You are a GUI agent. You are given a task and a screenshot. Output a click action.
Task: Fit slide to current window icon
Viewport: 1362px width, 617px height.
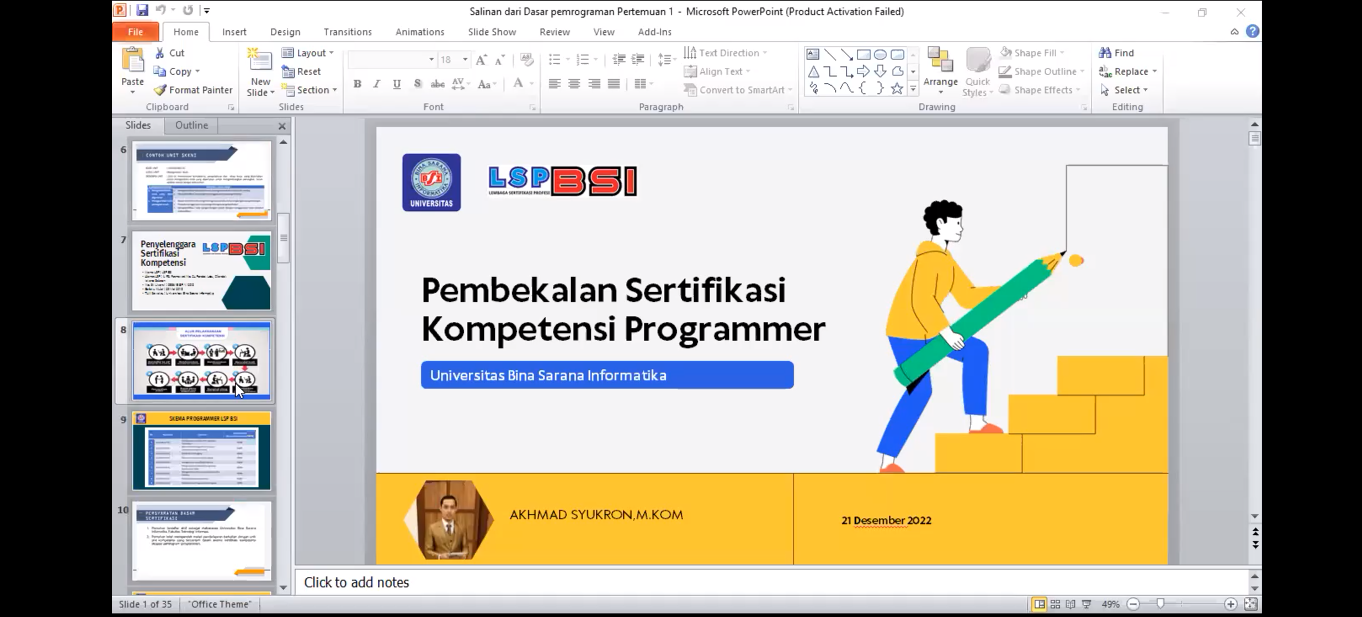1250,605
